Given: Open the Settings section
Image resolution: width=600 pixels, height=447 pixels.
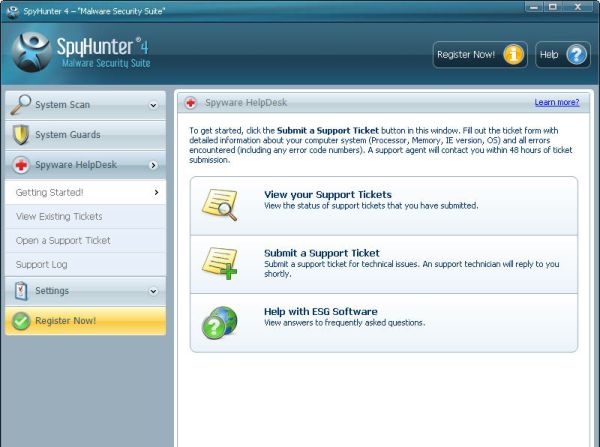Looking at the screenshot, I should [85, 291].
